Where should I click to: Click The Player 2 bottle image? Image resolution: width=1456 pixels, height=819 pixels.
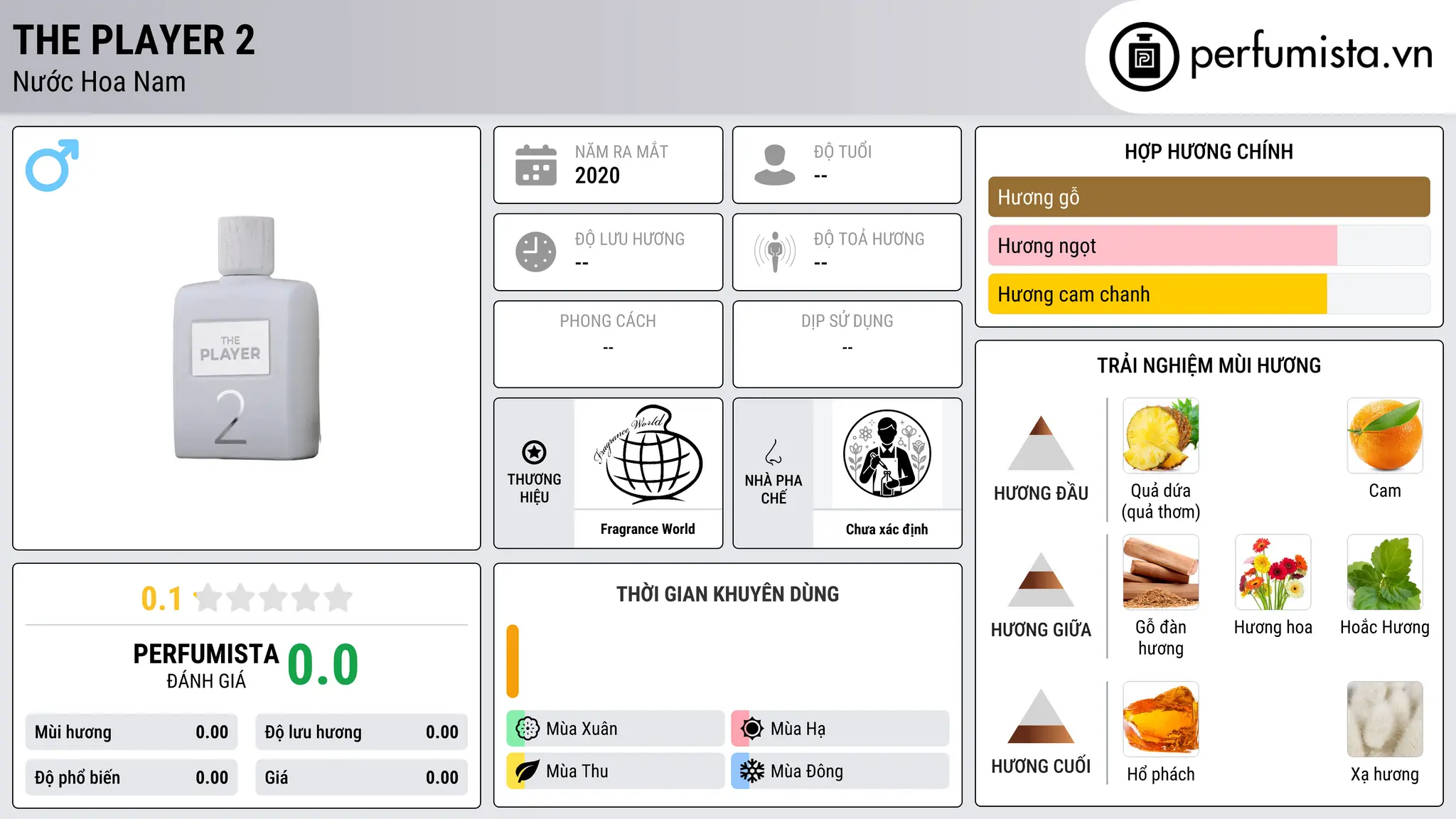tap(247, 338)
